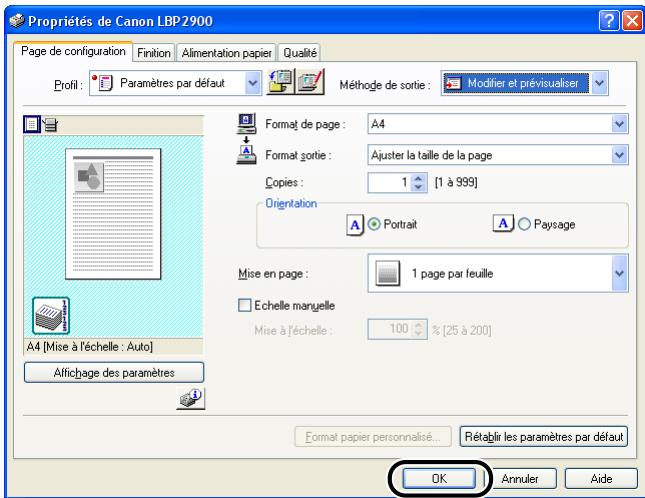The image size is (645, 498).
Task: Select the Portrait radio button
Action: click(374, 224)
